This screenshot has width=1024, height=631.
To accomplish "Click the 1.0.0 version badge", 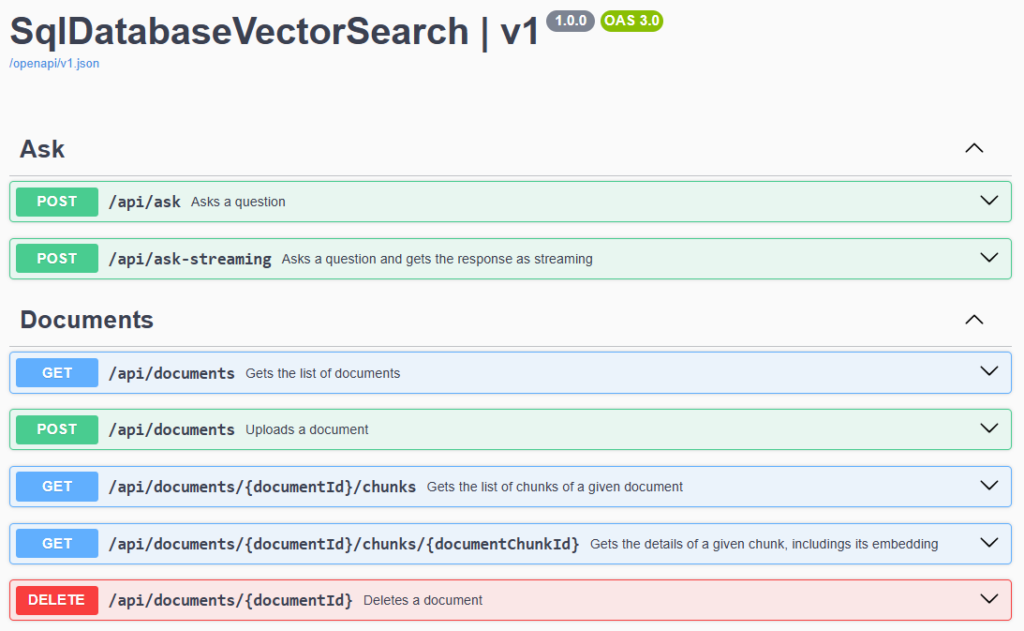I will [x=569, y=20].
